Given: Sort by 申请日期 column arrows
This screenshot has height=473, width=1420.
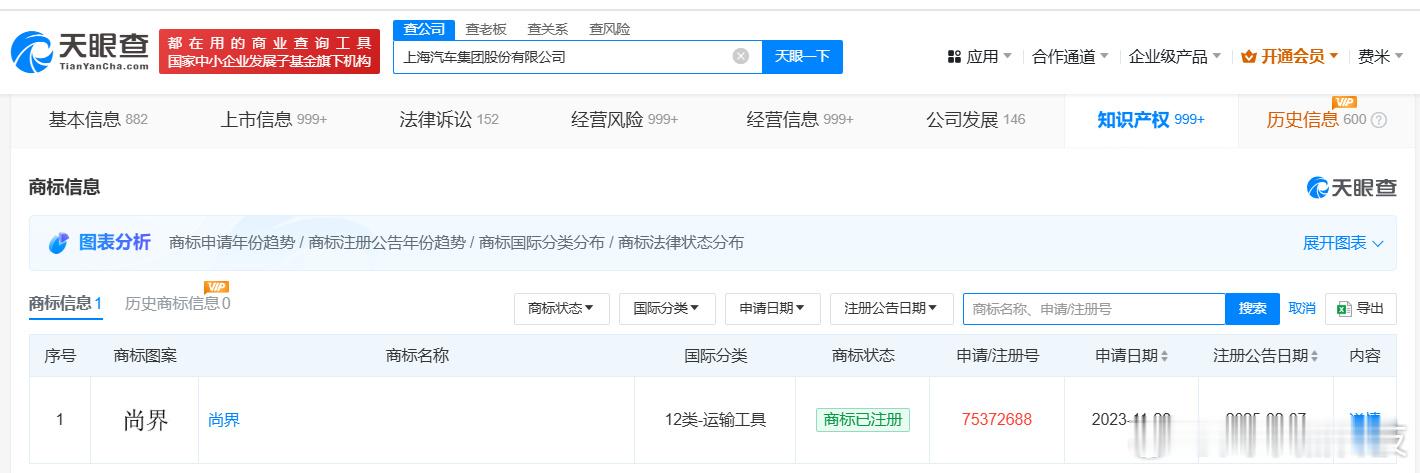Looking at the screenshot, I should (x=1164, y=356).
